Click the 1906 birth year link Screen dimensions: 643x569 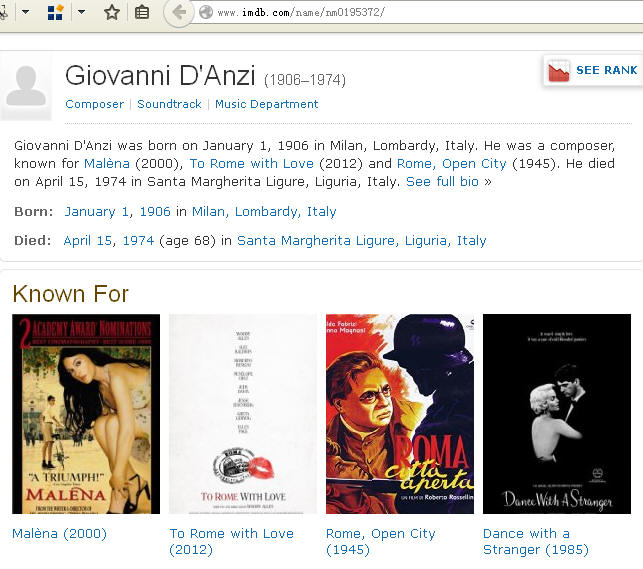155,212
